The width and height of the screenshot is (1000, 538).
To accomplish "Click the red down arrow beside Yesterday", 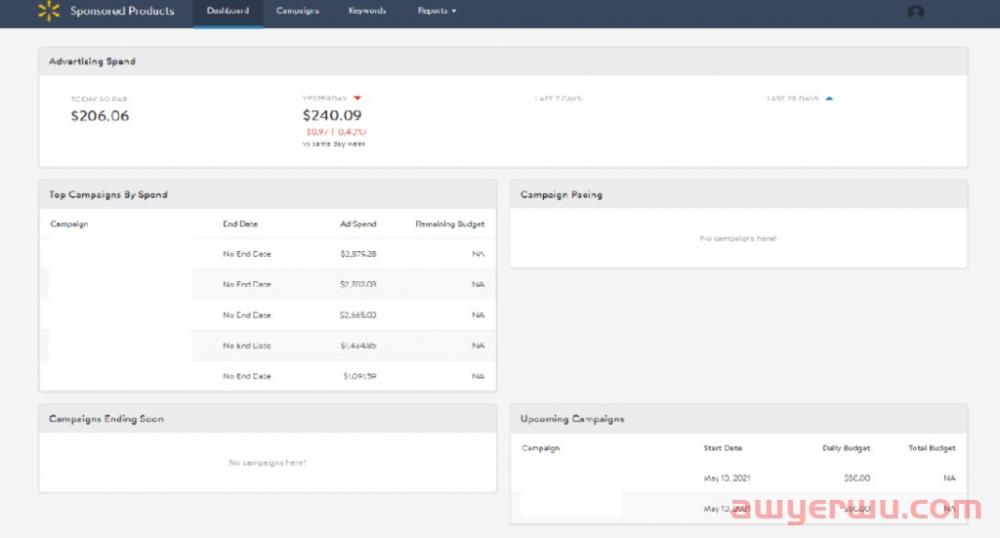I will coord(357,98).
